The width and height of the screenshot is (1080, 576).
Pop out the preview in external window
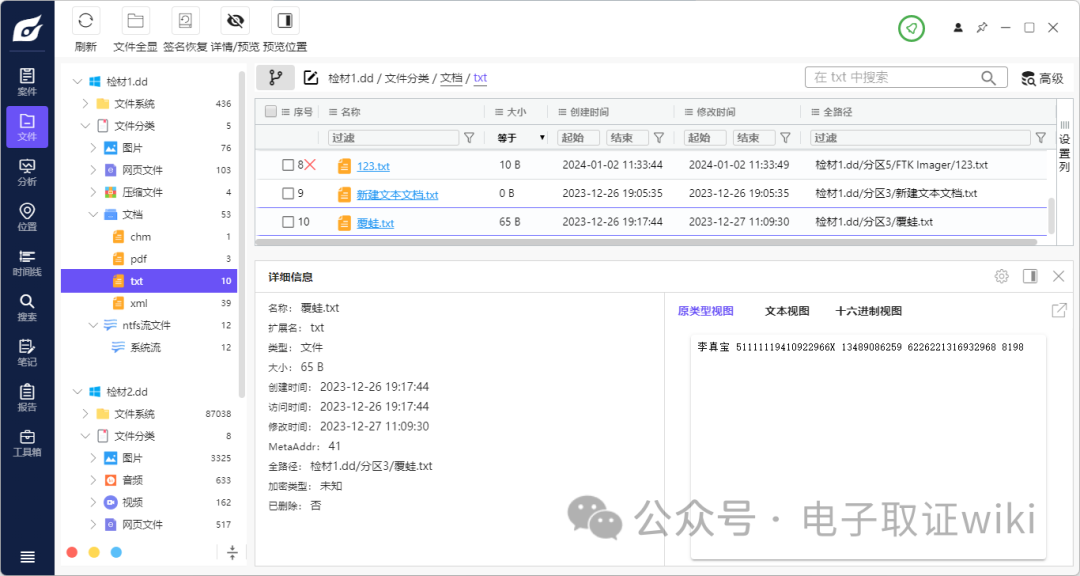(x=1059, y=310)
